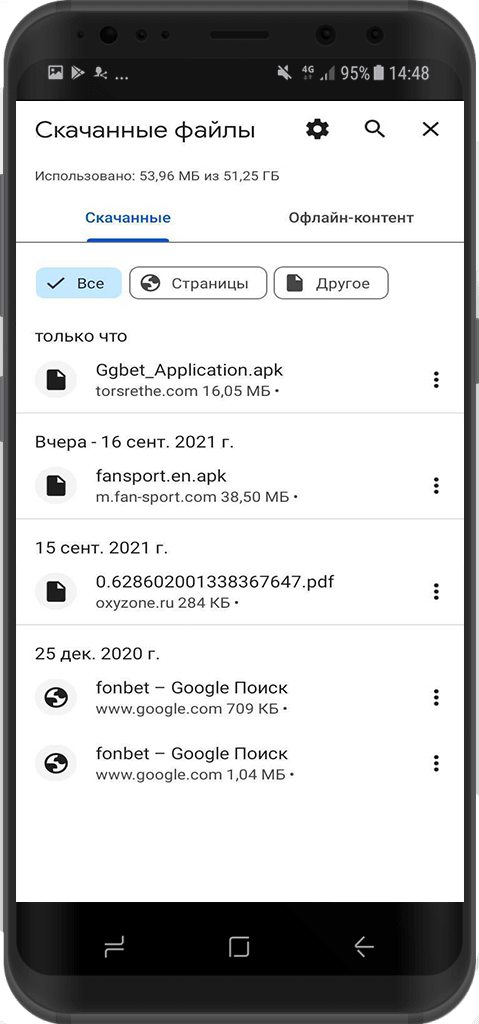Image resolution: width=479 pixels, height=1024 pixels.
Task: Open more options menu for fansport.en.apk
Action: pyautogui.click(x=436, y=485)
